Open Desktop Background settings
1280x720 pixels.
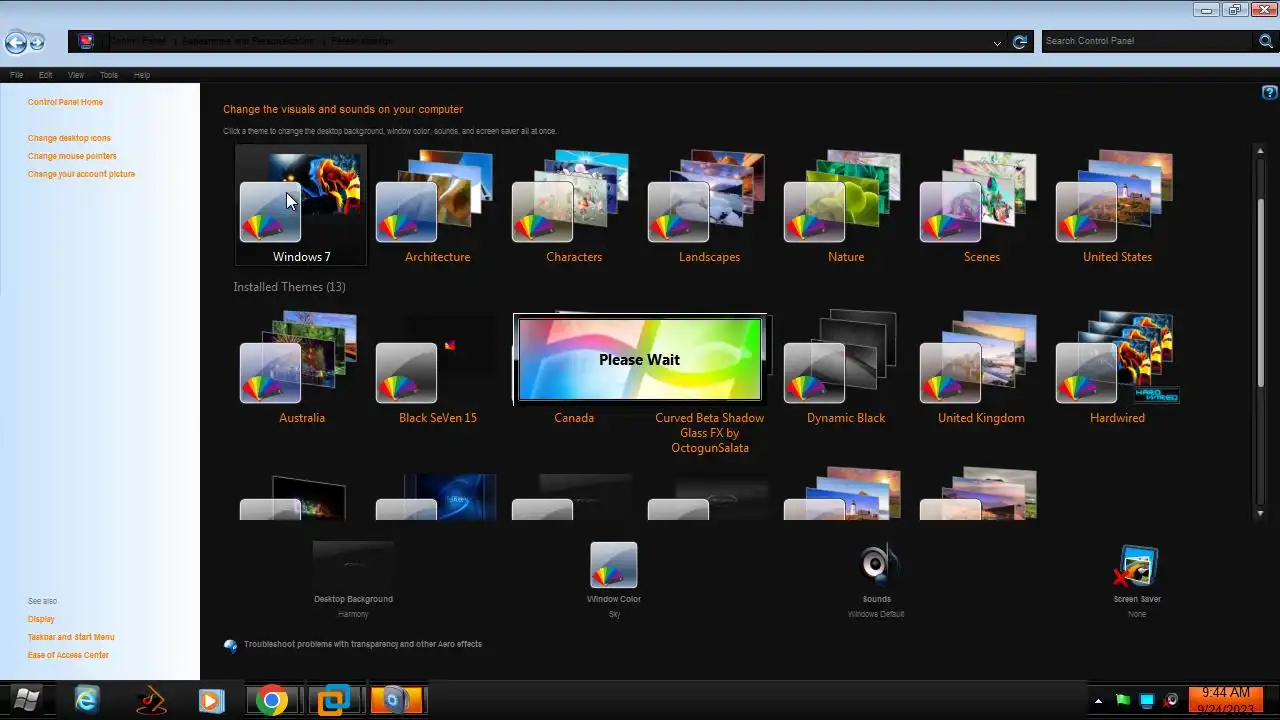pyautogui.click(x=353, y=579)
